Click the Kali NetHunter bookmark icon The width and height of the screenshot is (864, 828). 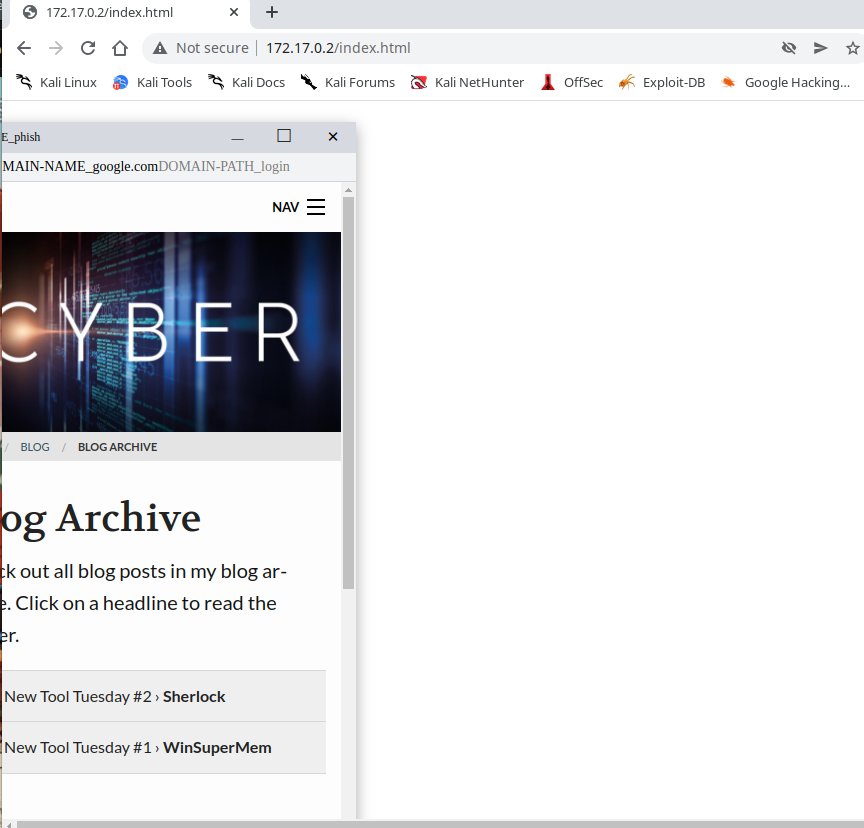[x=419, y=82]
